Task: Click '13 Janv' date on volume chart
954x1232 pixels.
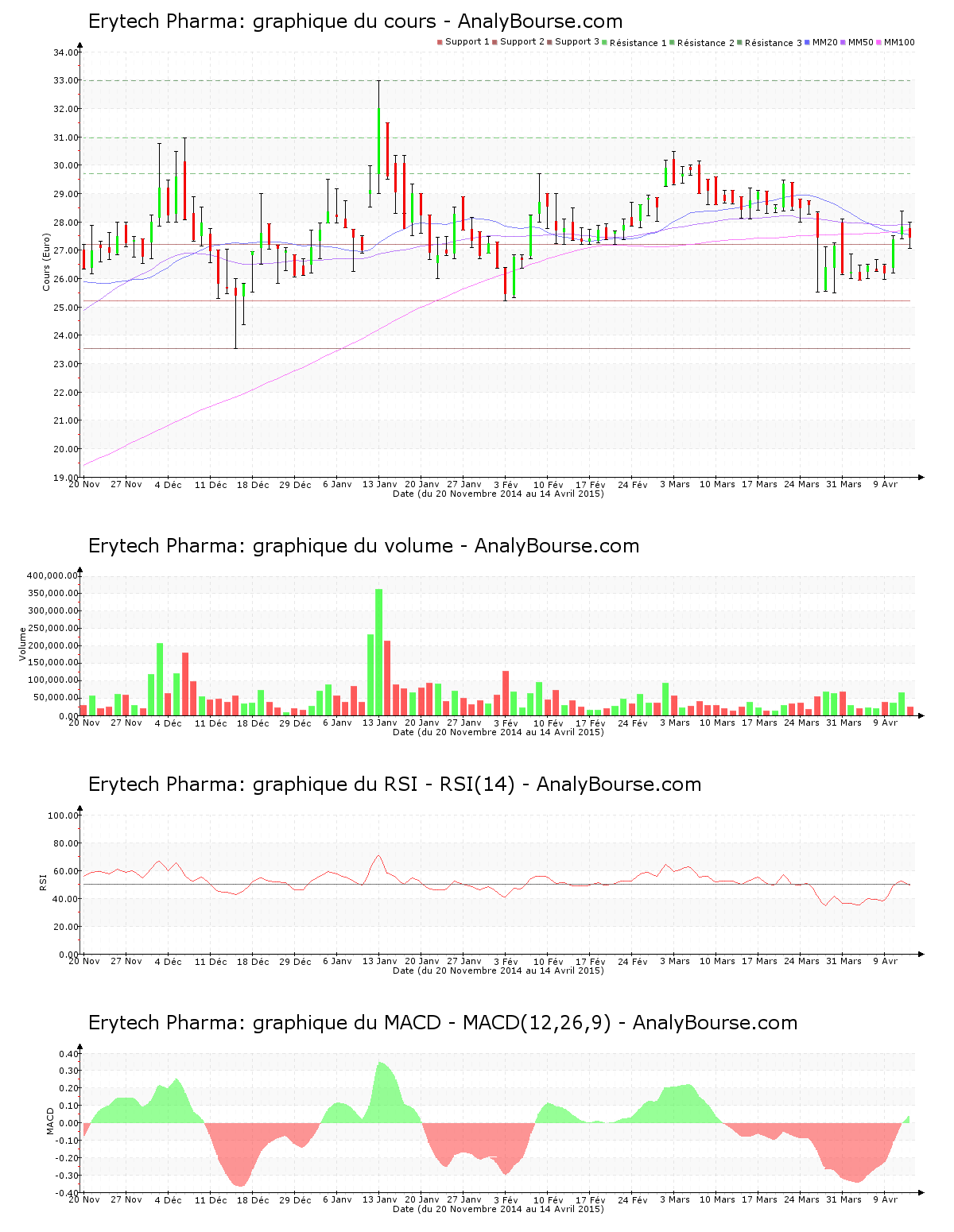Action: click(380, 723)
